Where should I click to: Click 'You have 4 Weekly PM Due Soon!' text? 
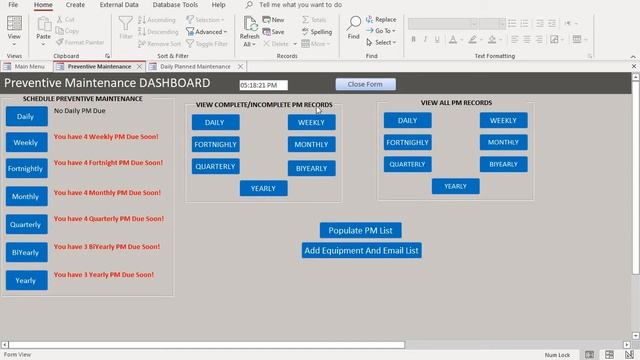point(106,137)
